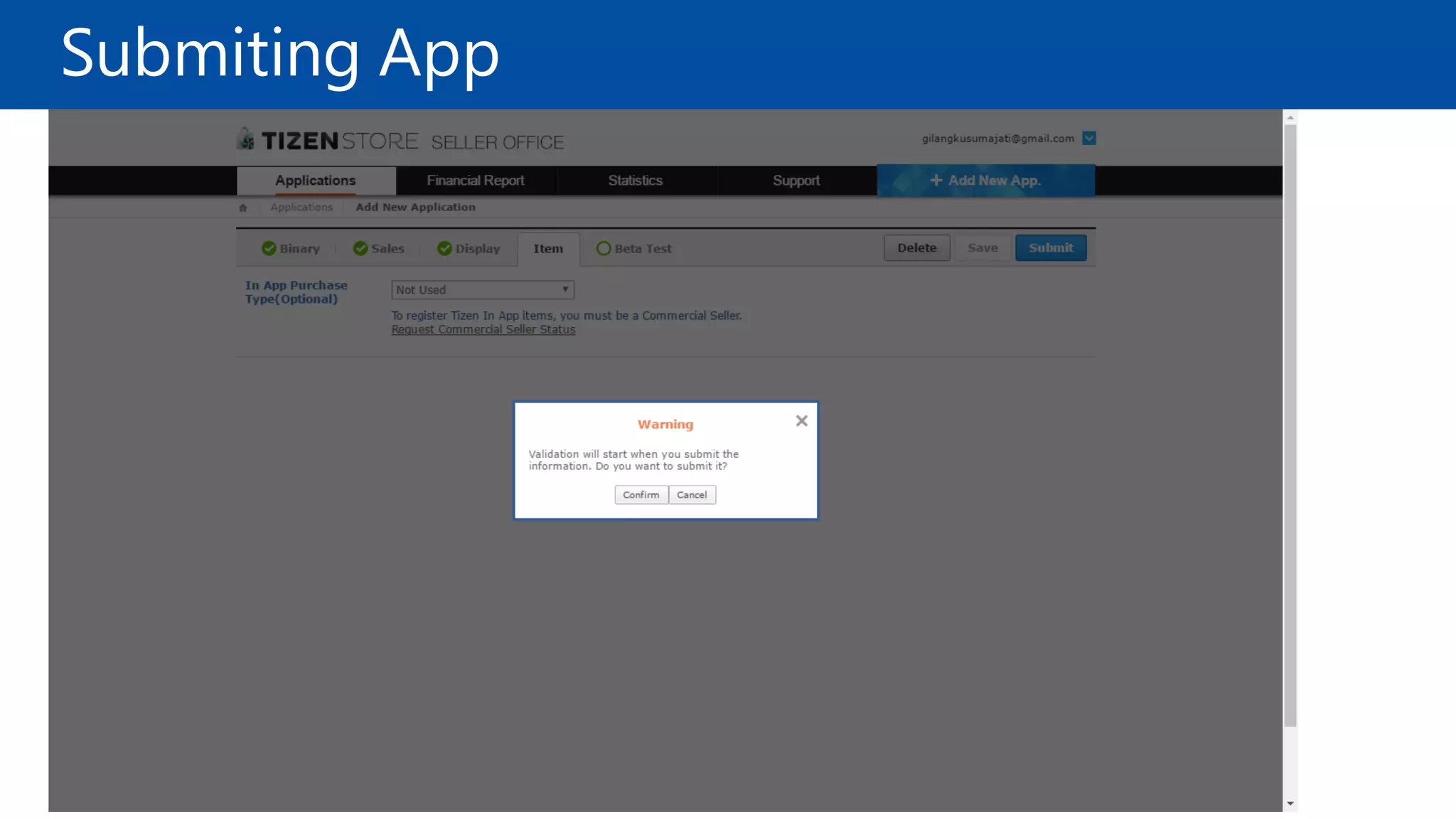The height and width of the screenshot is (819, 1456).
Task: Click the Save button
Action: [983, 248]
